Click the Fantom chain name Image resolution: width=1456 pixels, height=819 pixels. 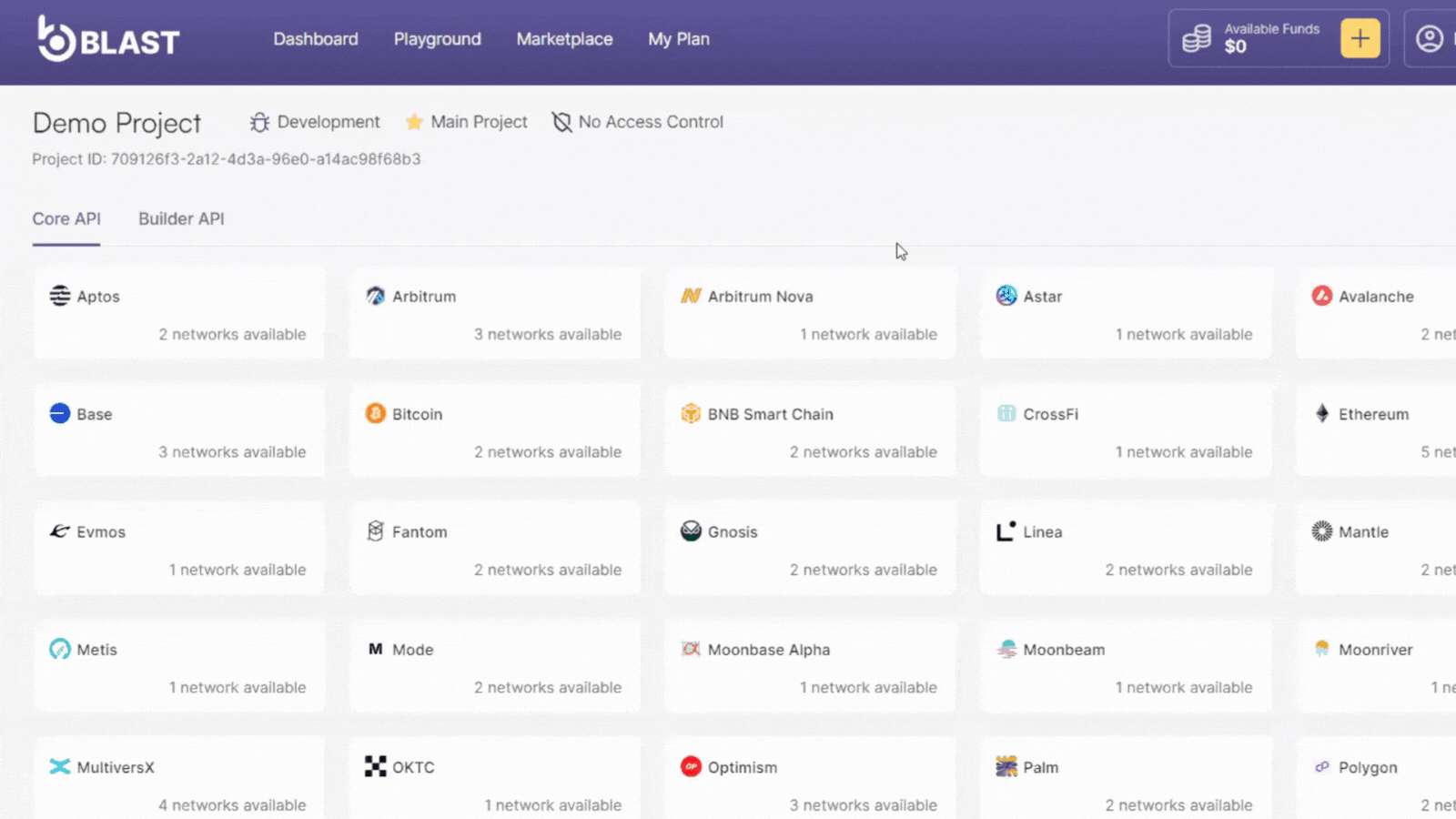420,531
